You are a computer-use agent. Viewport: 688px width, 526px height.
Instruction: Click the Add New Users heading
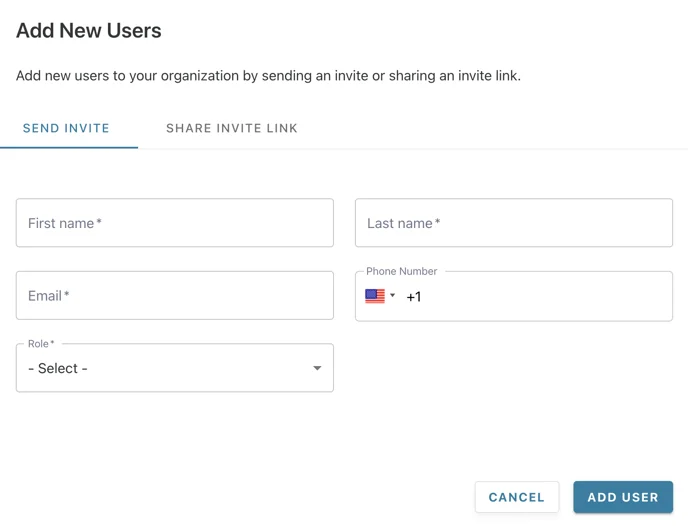[89, 31]
